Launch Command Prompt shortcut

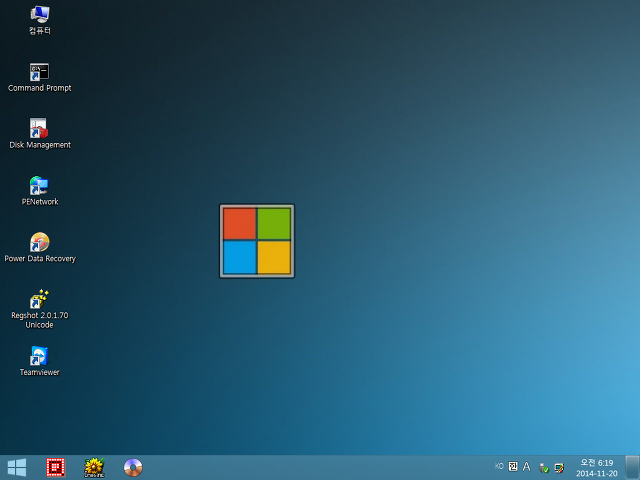point(40,78)
